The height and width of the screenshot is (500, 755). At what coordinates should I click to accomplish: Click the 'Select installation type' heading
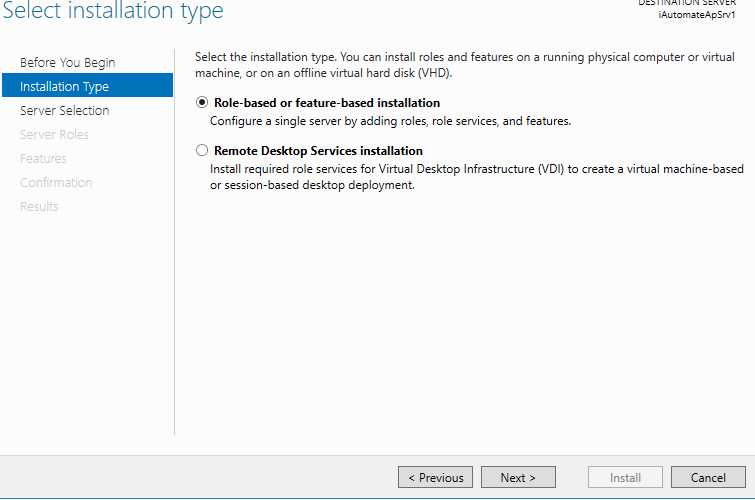[x=115, y=12]
